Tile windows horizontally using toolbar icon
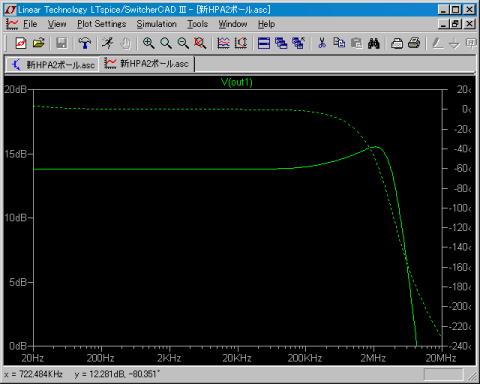 pyautogui.click(x=264, y=43)
